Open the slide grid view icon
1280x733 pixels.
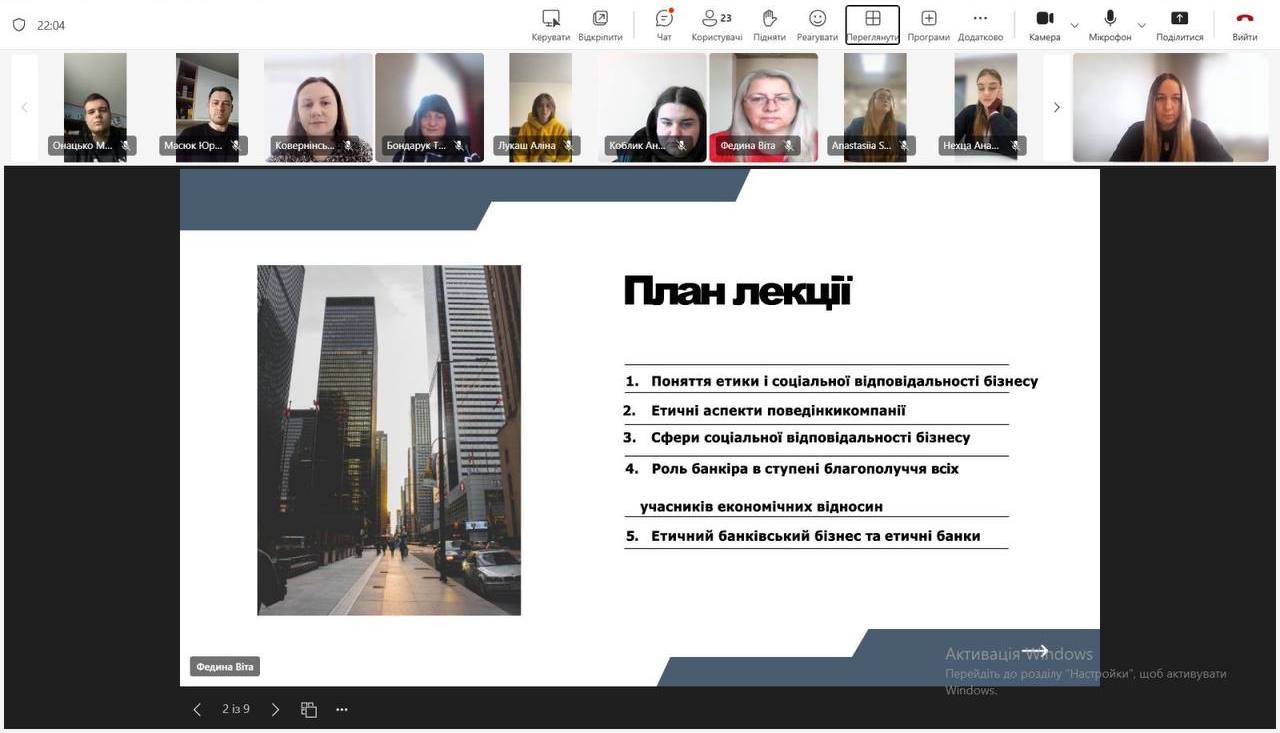click(x=309, y=710)
